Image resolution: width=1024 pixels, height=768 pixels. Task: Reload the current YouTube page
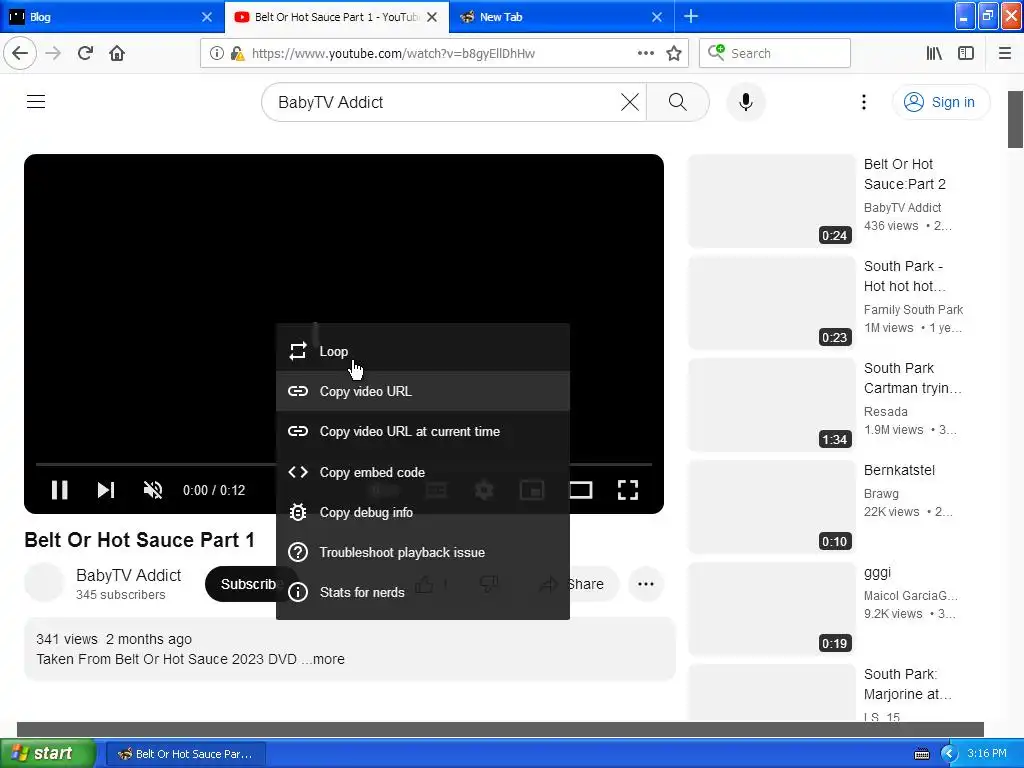[x=85, y=53]
